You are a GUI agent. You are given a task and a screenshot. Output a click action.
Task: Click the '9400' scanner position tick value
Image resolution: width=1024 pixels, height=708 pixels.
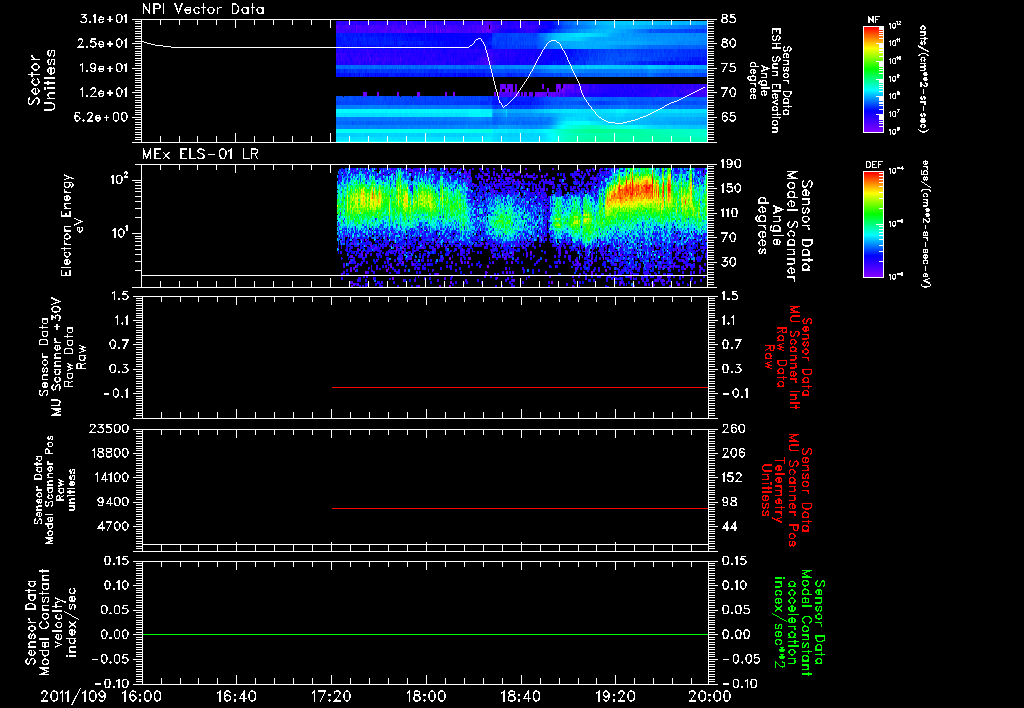tap(112, 502)
